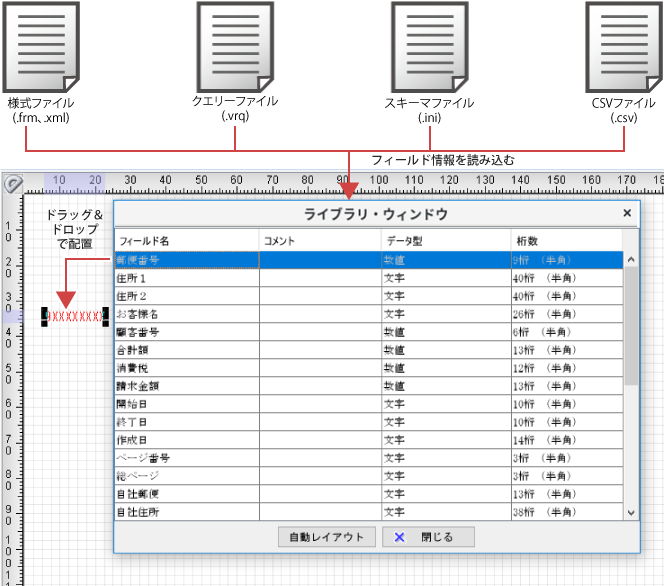The height and width of the screenshot is (586, 665).
Task: Click the コメント column header
Action: pos(320,241)
